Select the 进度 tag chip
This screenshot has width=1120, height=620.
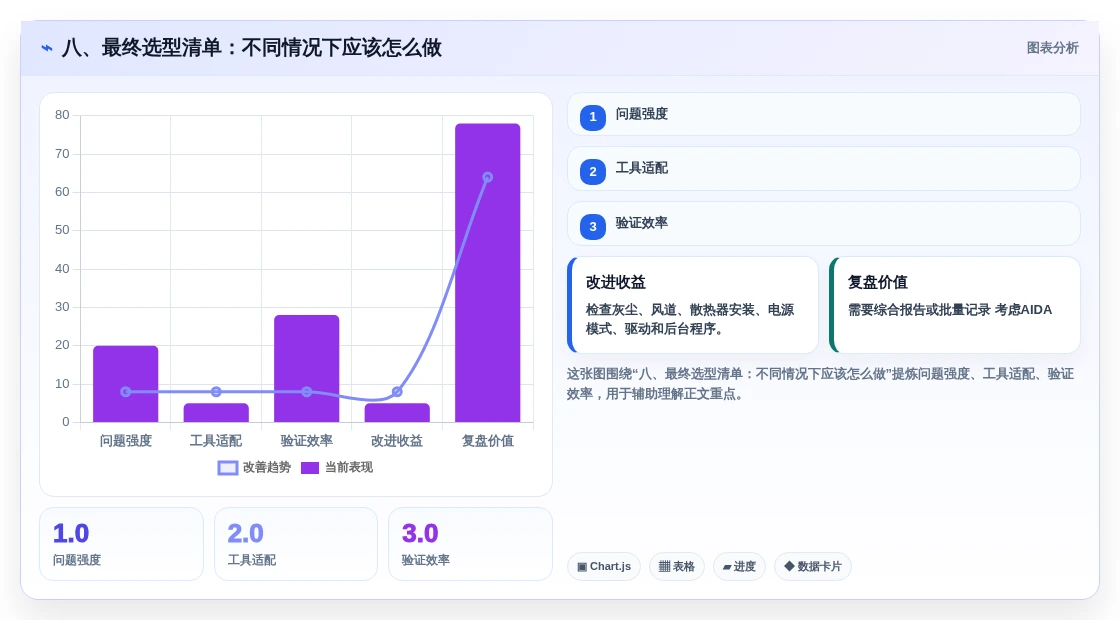click(739, 566)
